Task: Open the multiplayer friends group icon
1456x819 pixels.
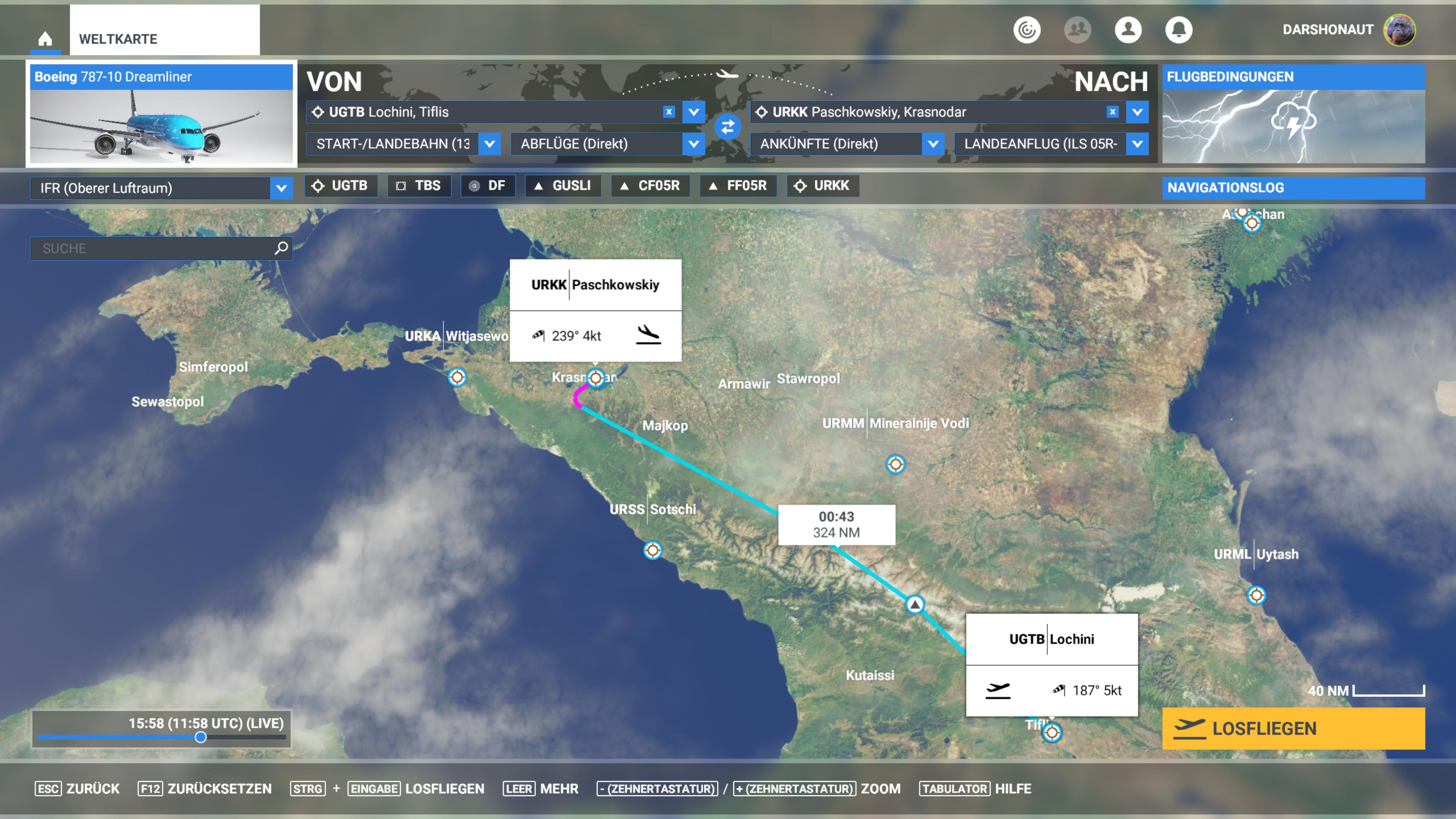Action: click(x=1077, y=30)
